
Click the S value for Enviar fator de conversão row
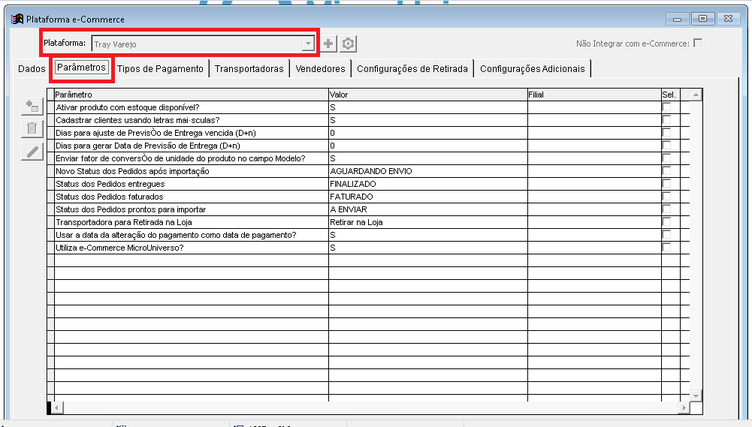pos(428,158)
